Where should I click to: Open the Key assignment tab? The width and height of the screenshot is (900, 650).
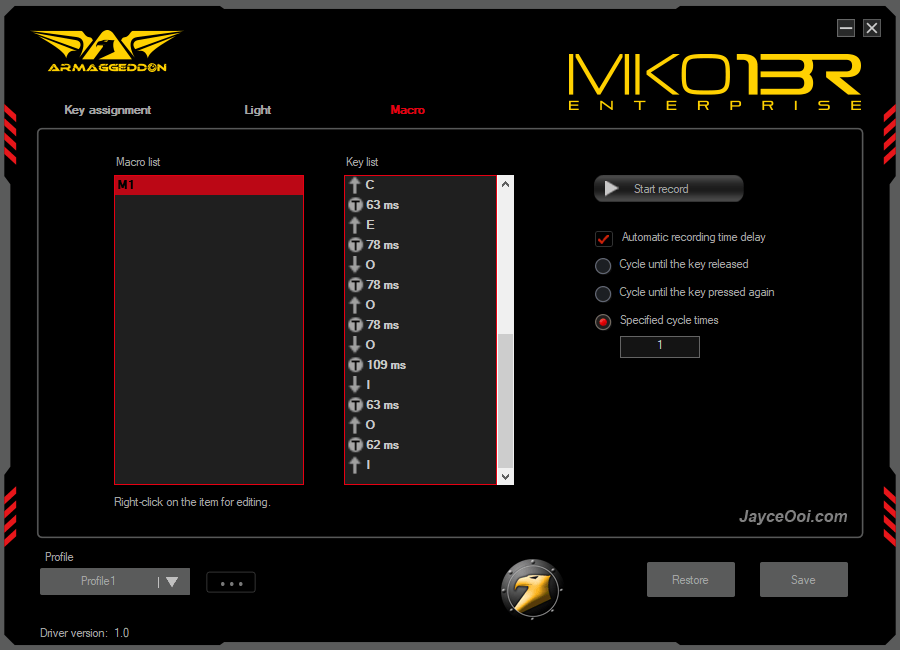pos(107,110)
